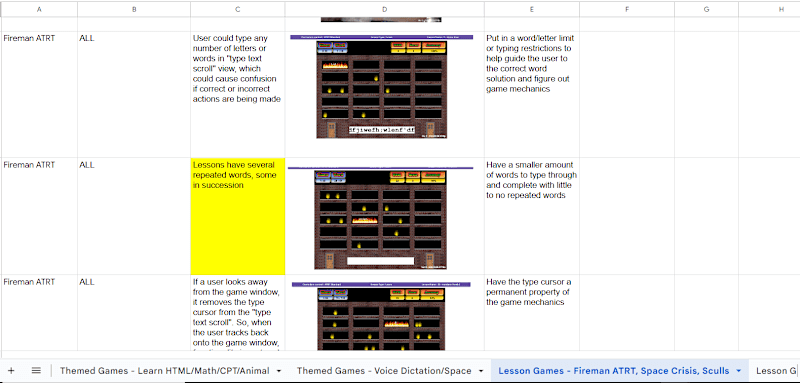The height and width of the screenshot is (383, 800).
Task: Select the third Fireman game screenshot thumbnail
Action: [x=381, y=316]
